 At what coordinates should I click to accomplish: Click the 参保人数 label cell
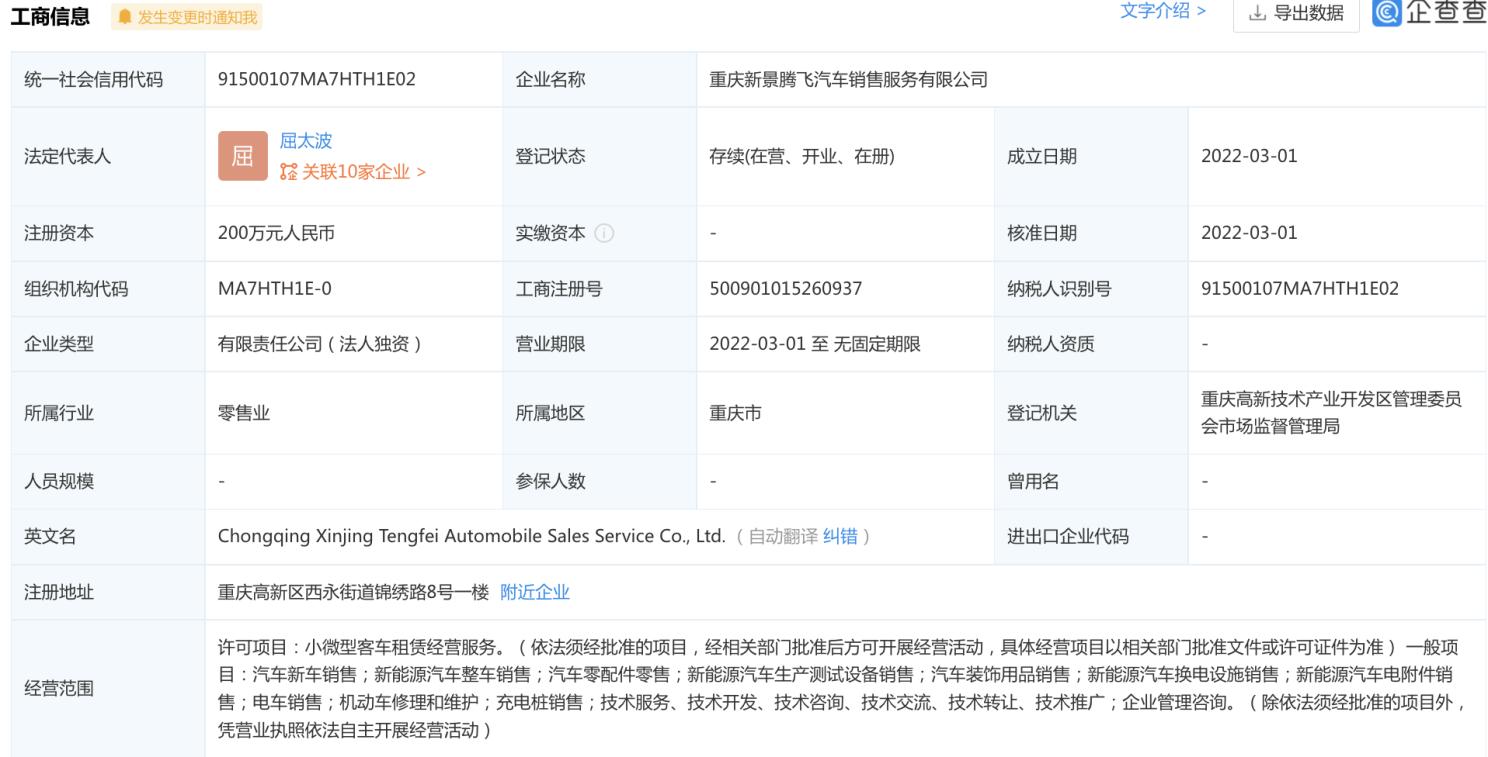click(x=599, y=482)
